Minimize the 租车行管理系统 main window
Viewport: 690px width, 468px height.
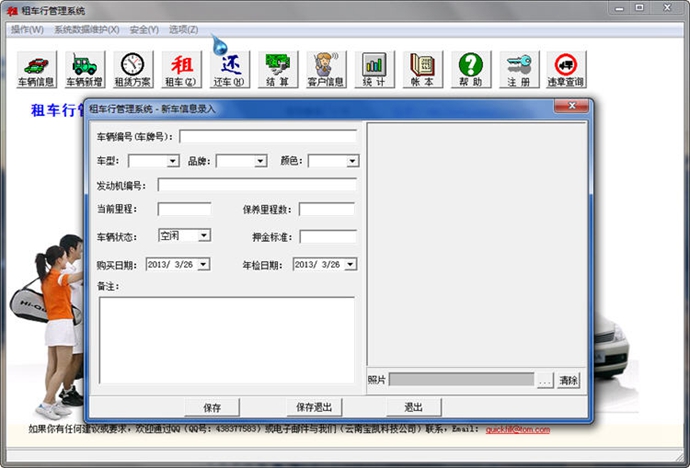click(x=620, y=8)
